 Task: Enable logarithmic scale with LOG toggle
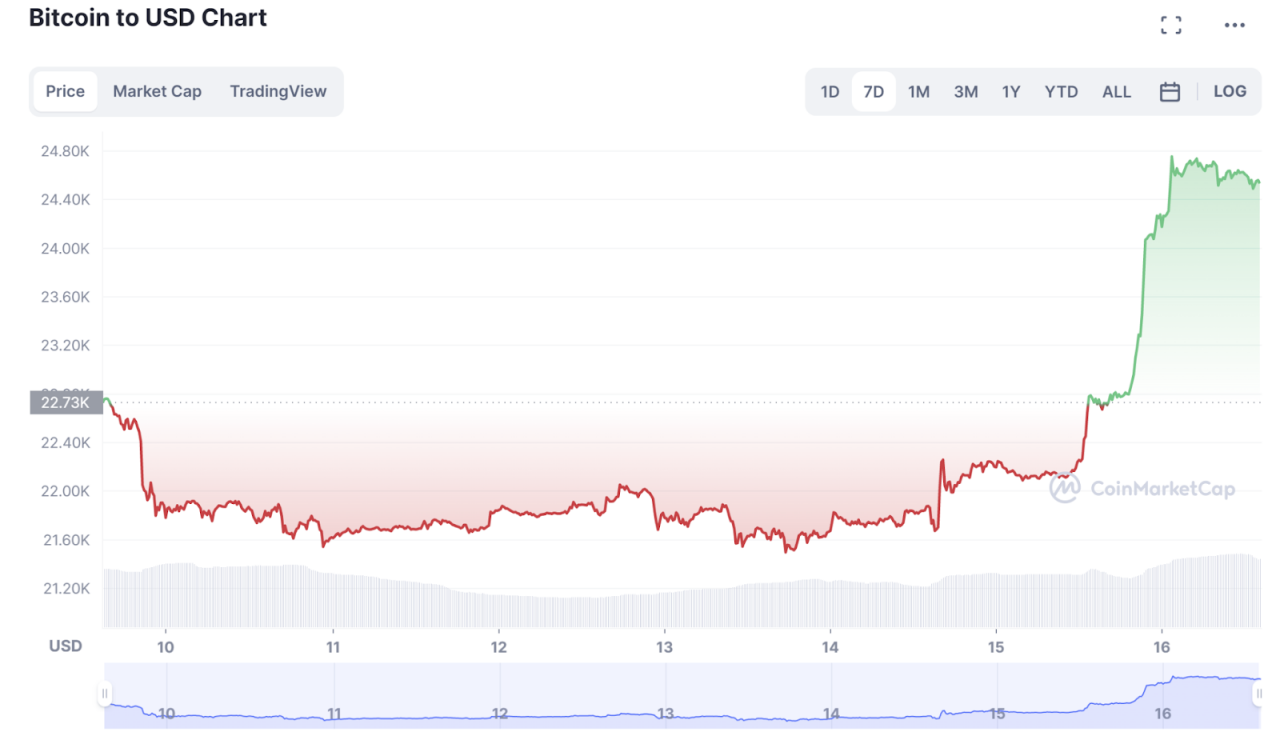coord(1229,90)
